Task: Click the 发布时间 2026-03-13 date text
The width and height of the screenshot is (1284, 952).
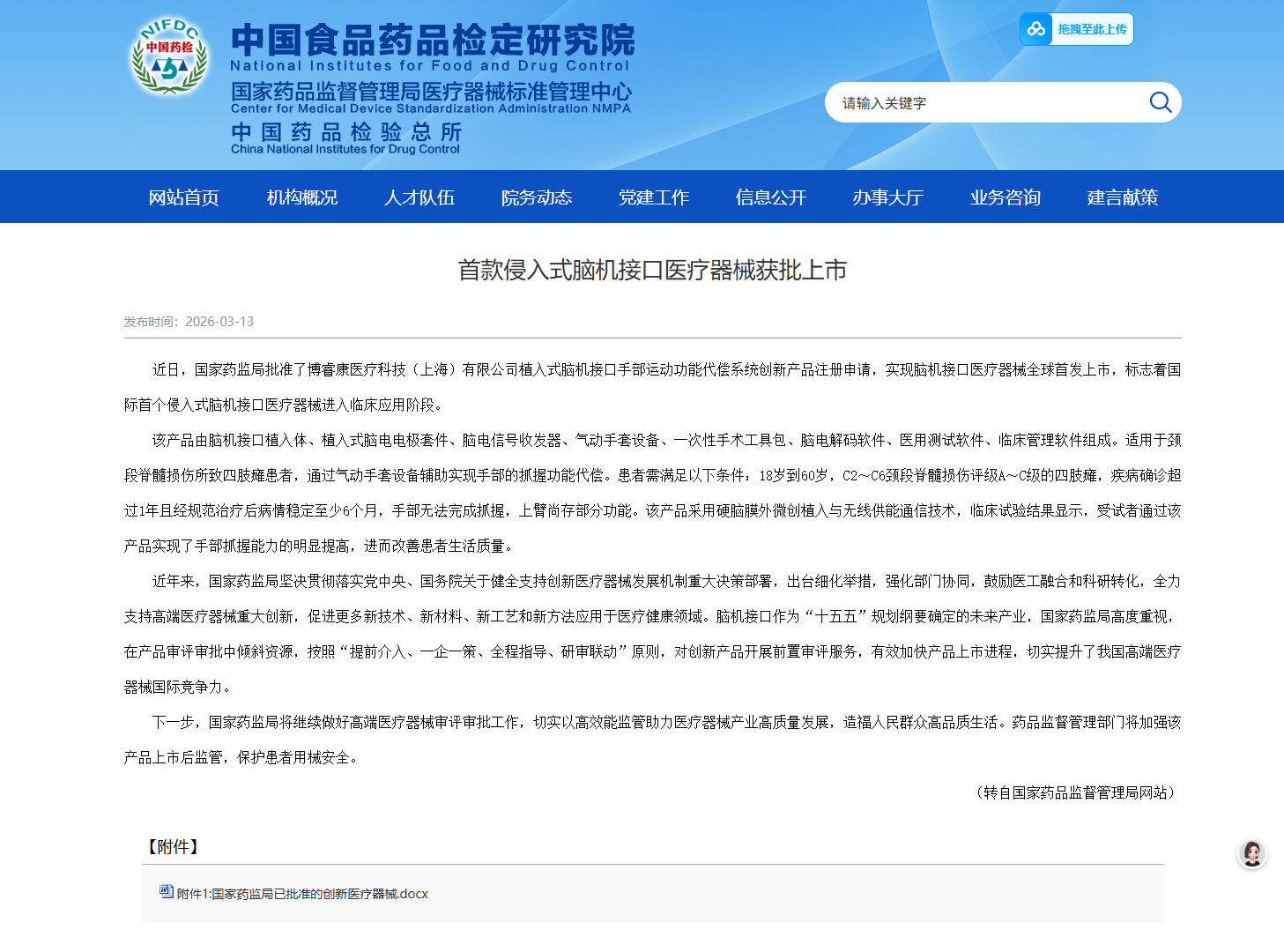Action: click(189, 322)
